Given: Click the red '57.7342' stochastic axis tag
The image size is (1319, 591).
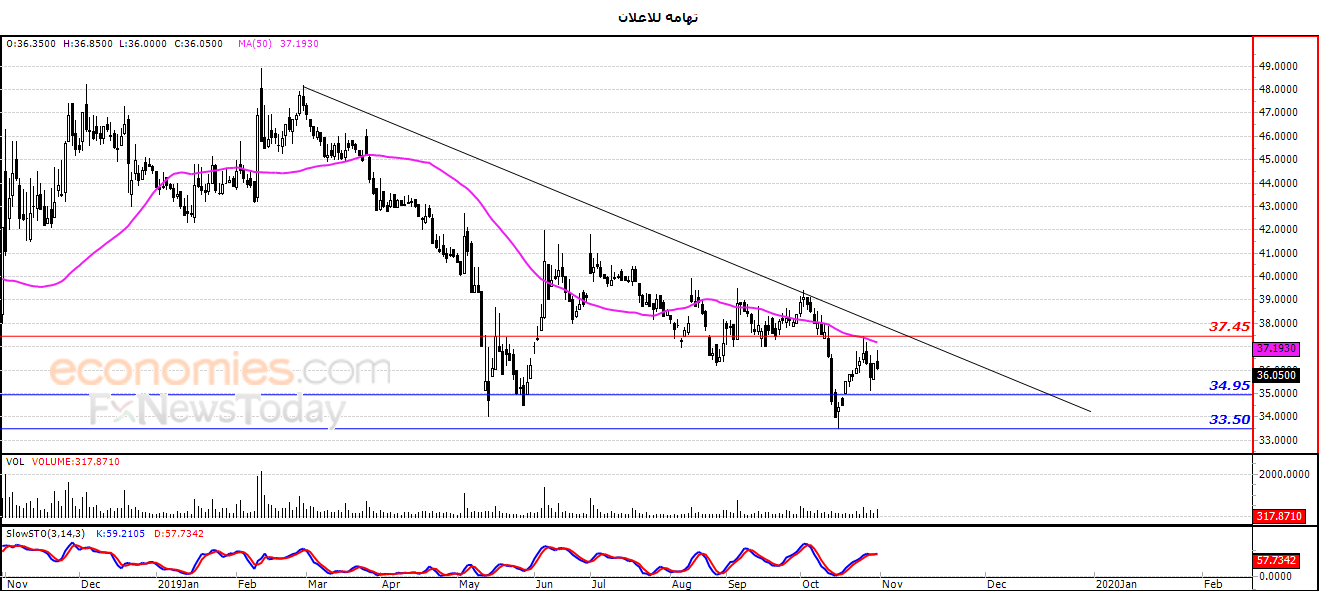Looking at the screenshot, I should (x=1277, y=561).
